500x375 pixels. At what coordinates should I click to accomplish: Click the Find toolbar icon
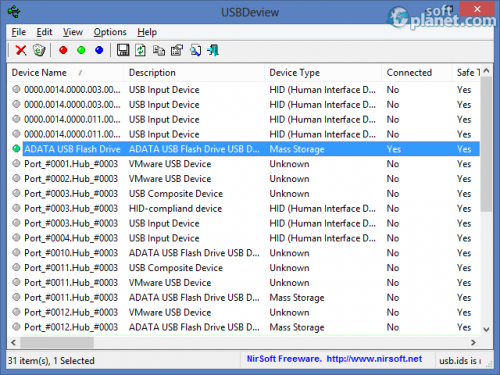click(195, 50)
